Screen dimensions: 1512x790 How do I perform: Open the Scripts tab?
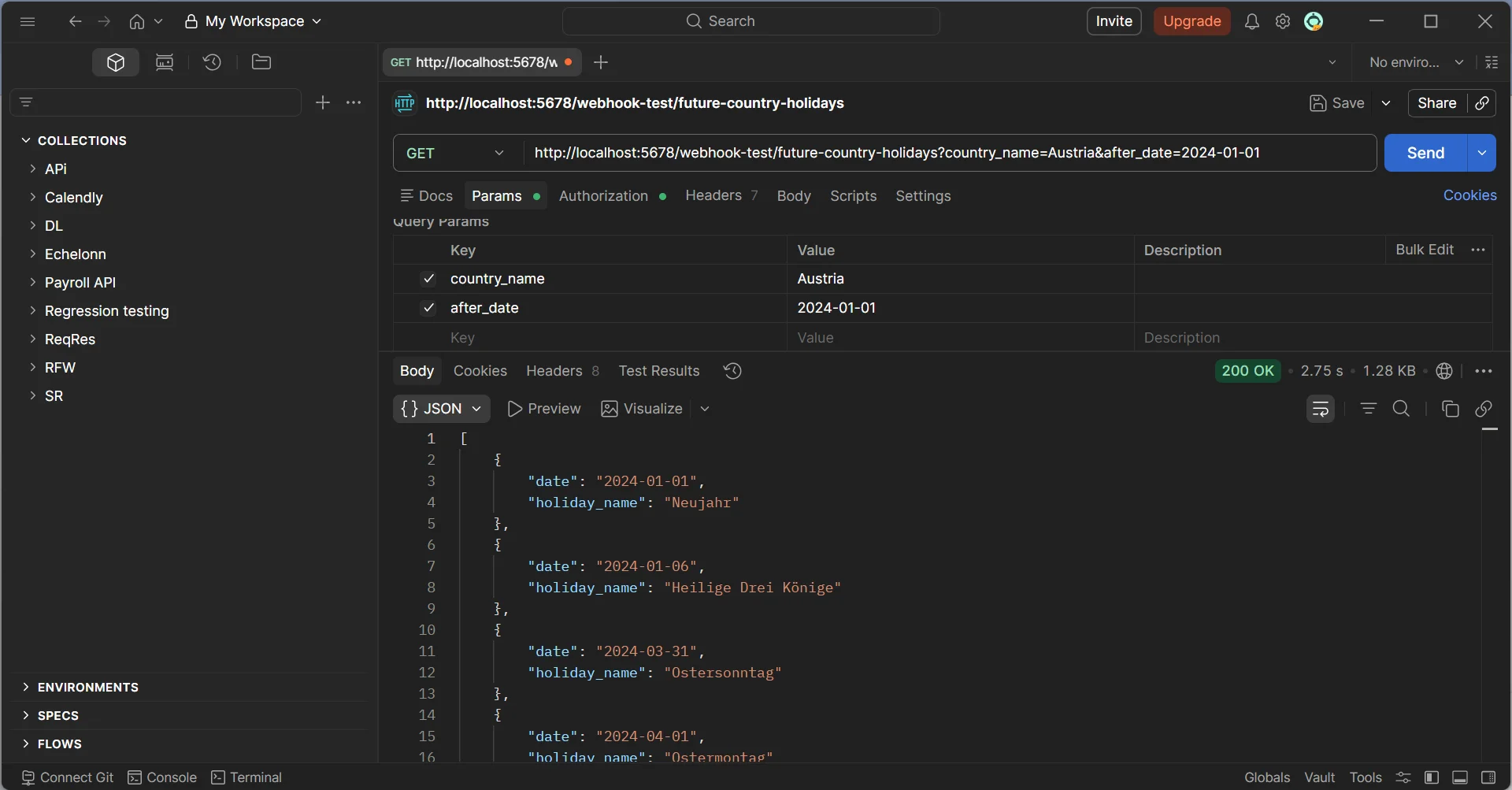(x=853, y=196)
